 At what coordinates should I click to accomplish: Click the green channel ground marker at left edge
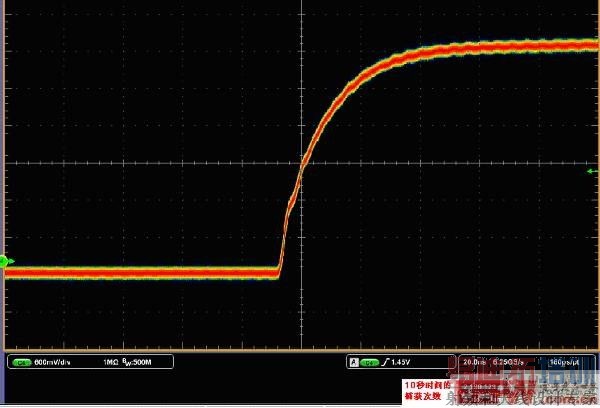tap(7, 262)
